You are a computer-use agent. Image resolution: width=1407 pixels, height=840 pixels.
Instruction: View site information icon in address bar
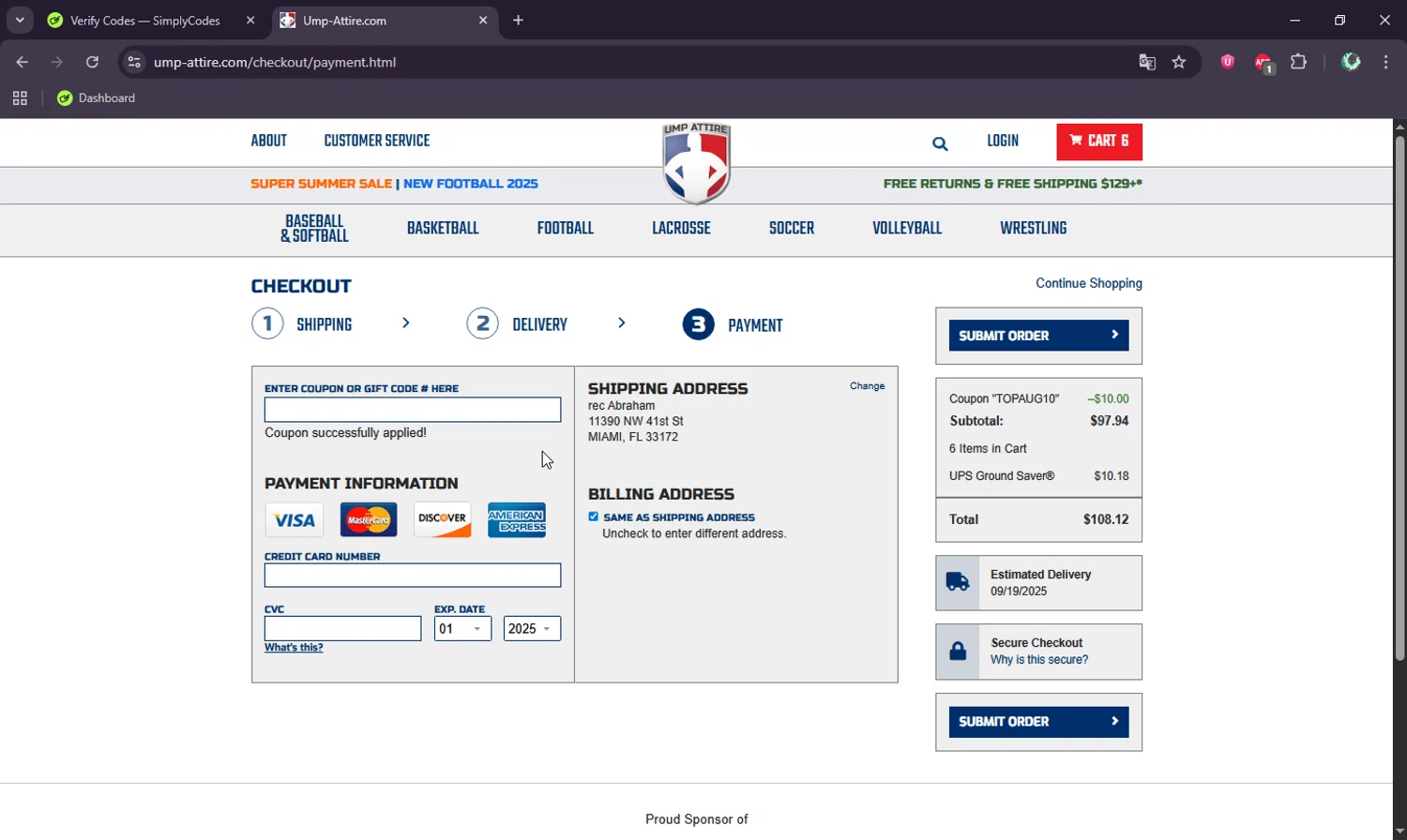134,62
